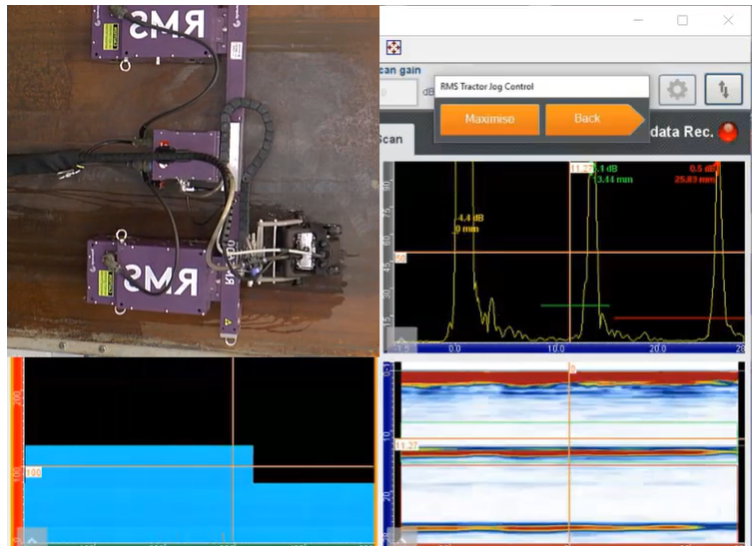Focus the scan gain dB input field
The width and height of the screenshot is (755, 546).
[x=398, y=91]
